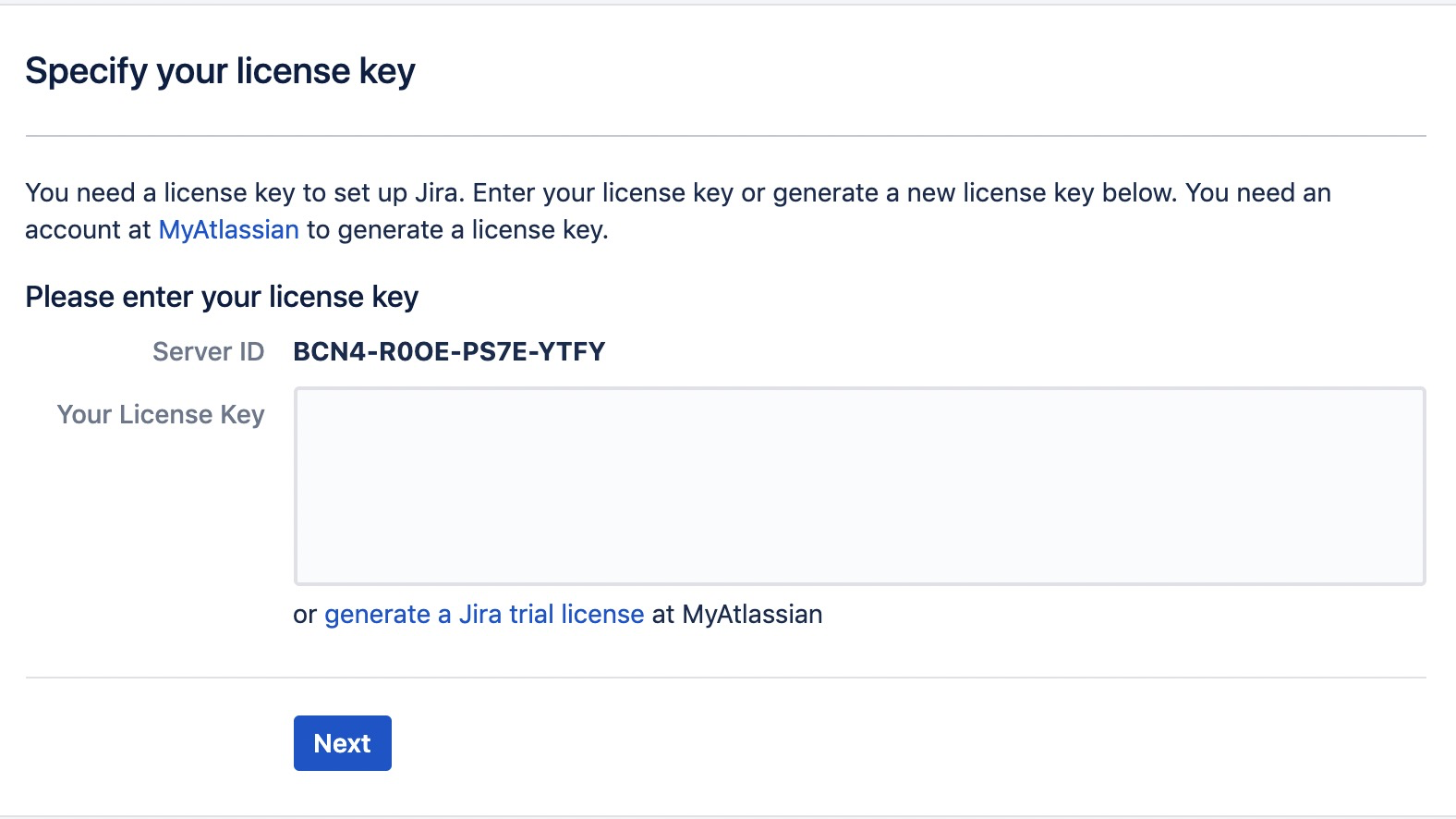Click the word 'Jira' in the intro paragraph
Screen dimensions: 1456x819
coord(436,193)
